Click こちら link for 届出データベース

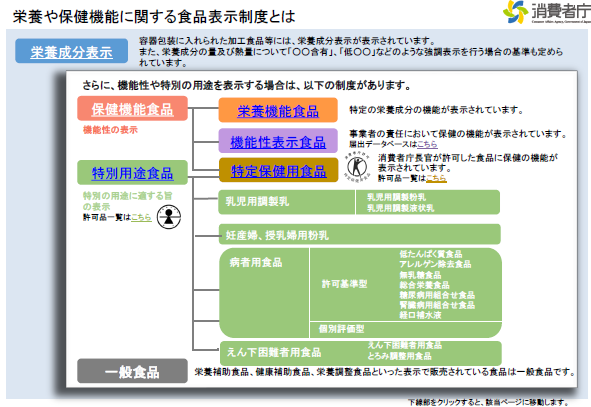[427, 144]
